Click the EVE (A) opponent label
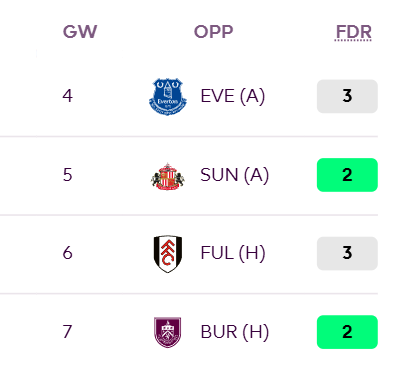 [233, 96]
